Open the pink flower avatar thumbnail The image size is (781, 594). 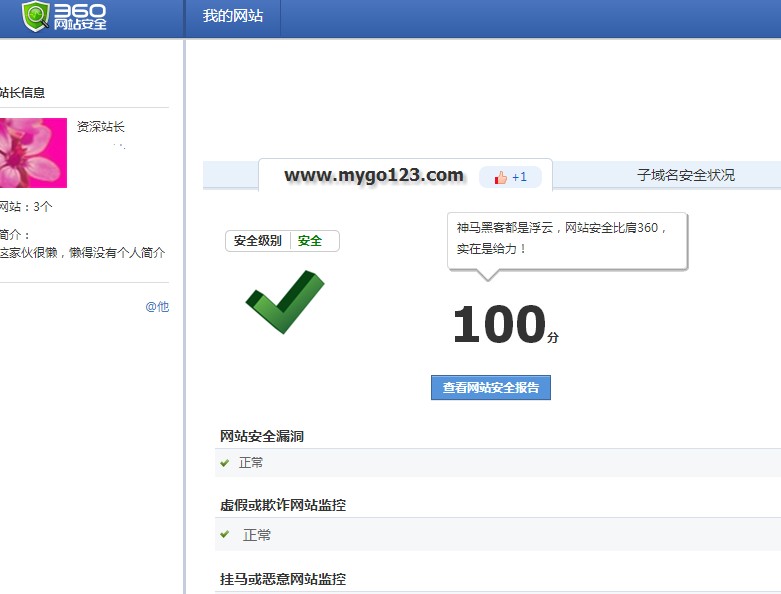click(33, 152)
